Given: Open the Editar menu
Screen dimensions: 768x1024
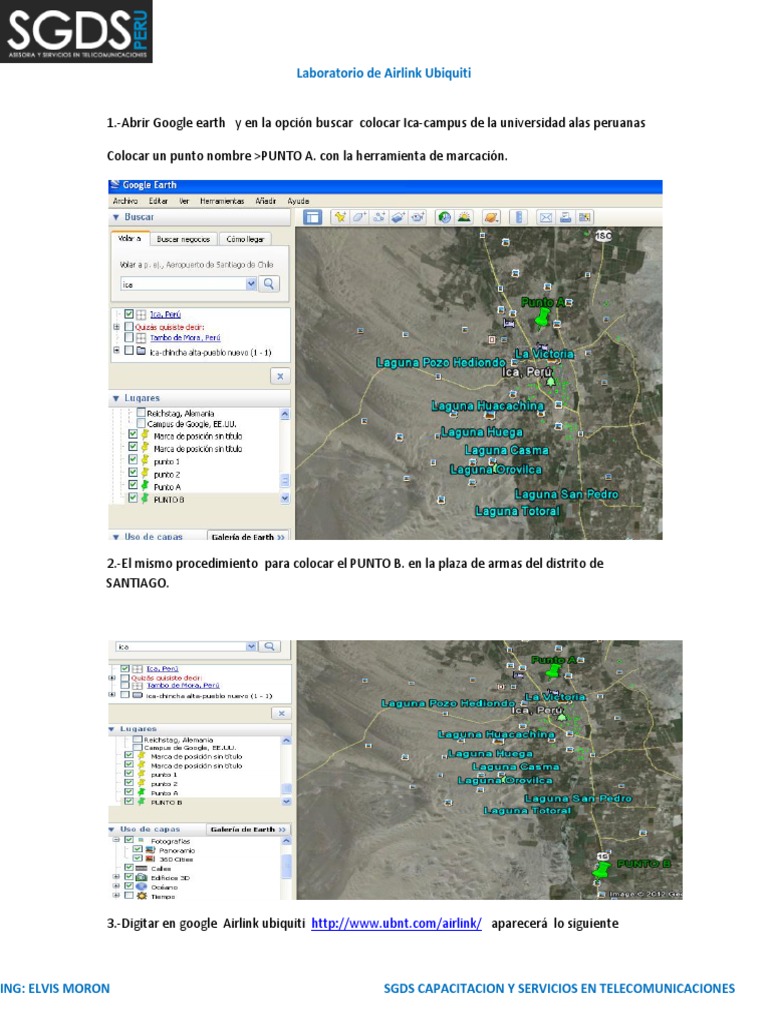Looking at the screenshot, I should coord(158,201).
